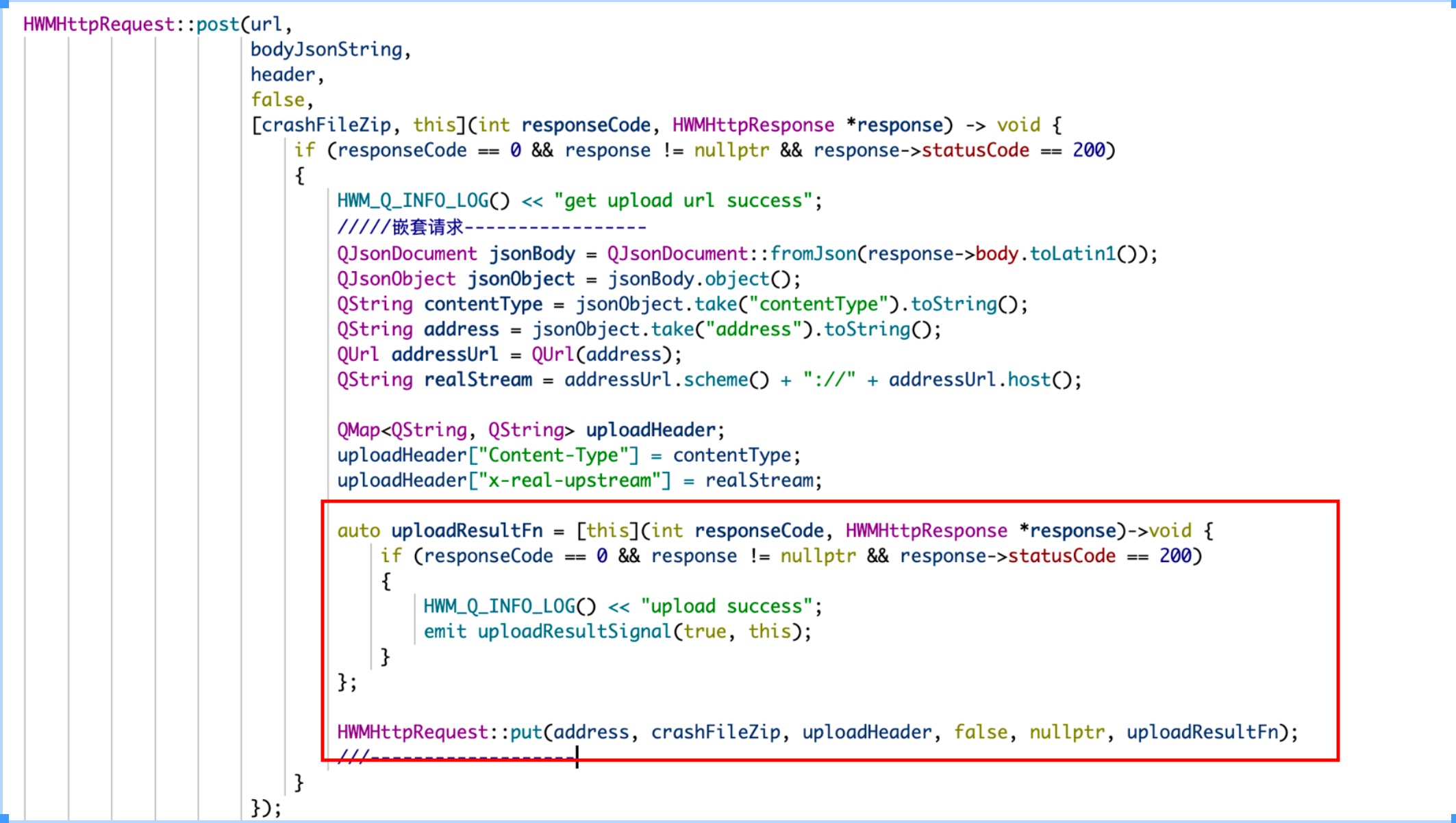Click the auto keyword before uploadResultFn
This screenshot has width=1456, height=823.
pos(358,531)
